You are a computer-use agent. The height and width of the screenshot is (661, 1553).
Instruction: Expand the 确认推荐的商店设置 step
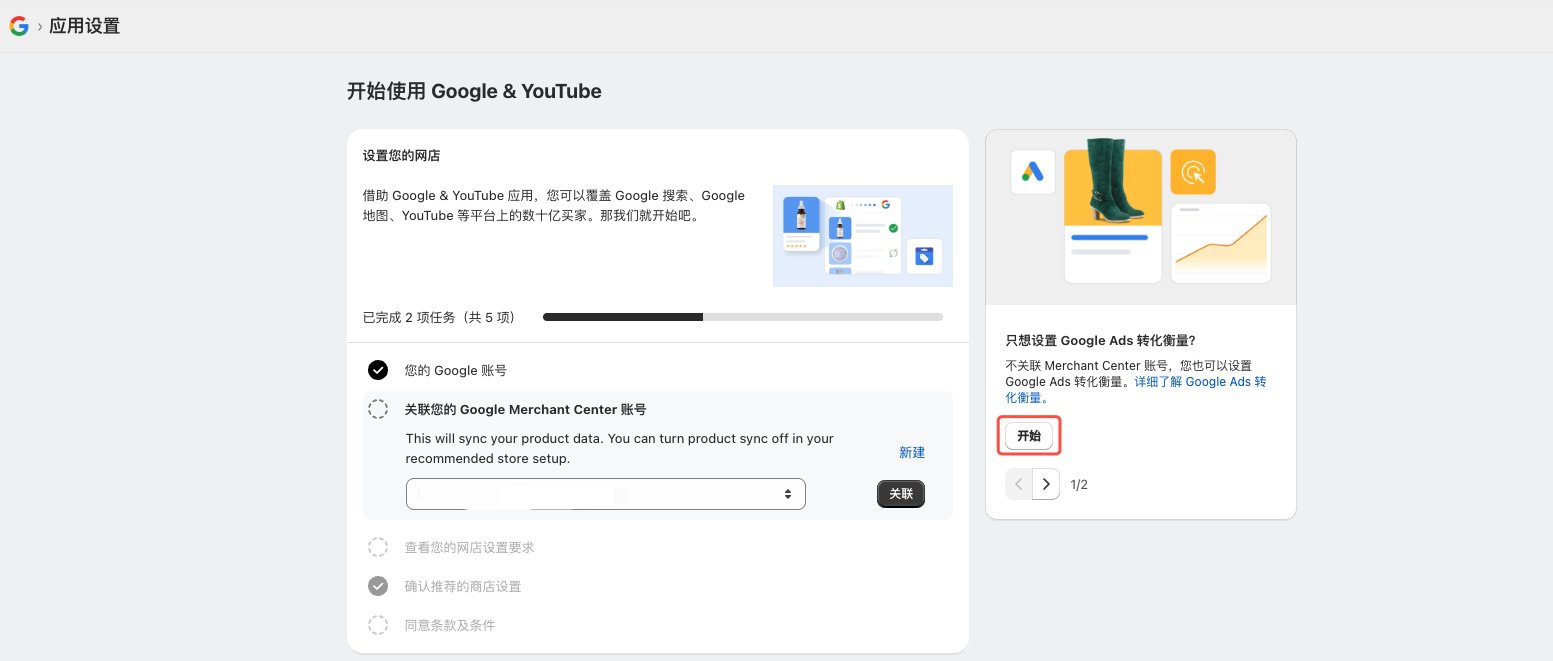463,586
